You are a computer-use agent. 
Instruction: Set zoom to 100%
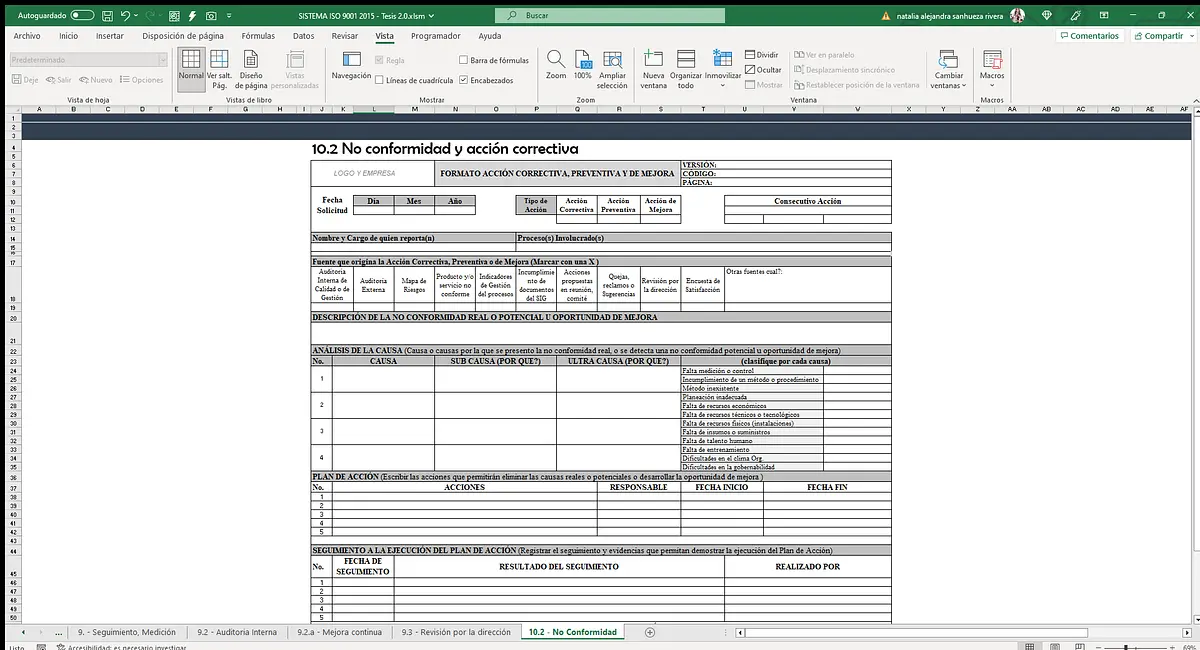pos(583,65)
